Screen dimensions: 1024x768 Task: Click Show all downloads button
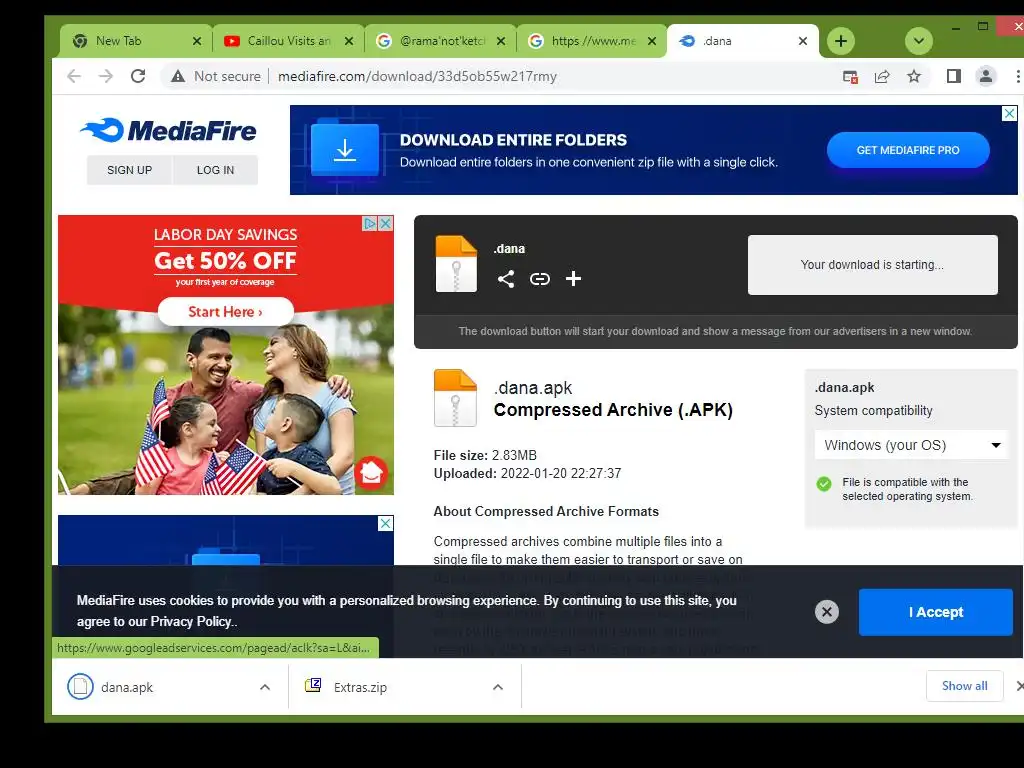click(x=965, y=686)
